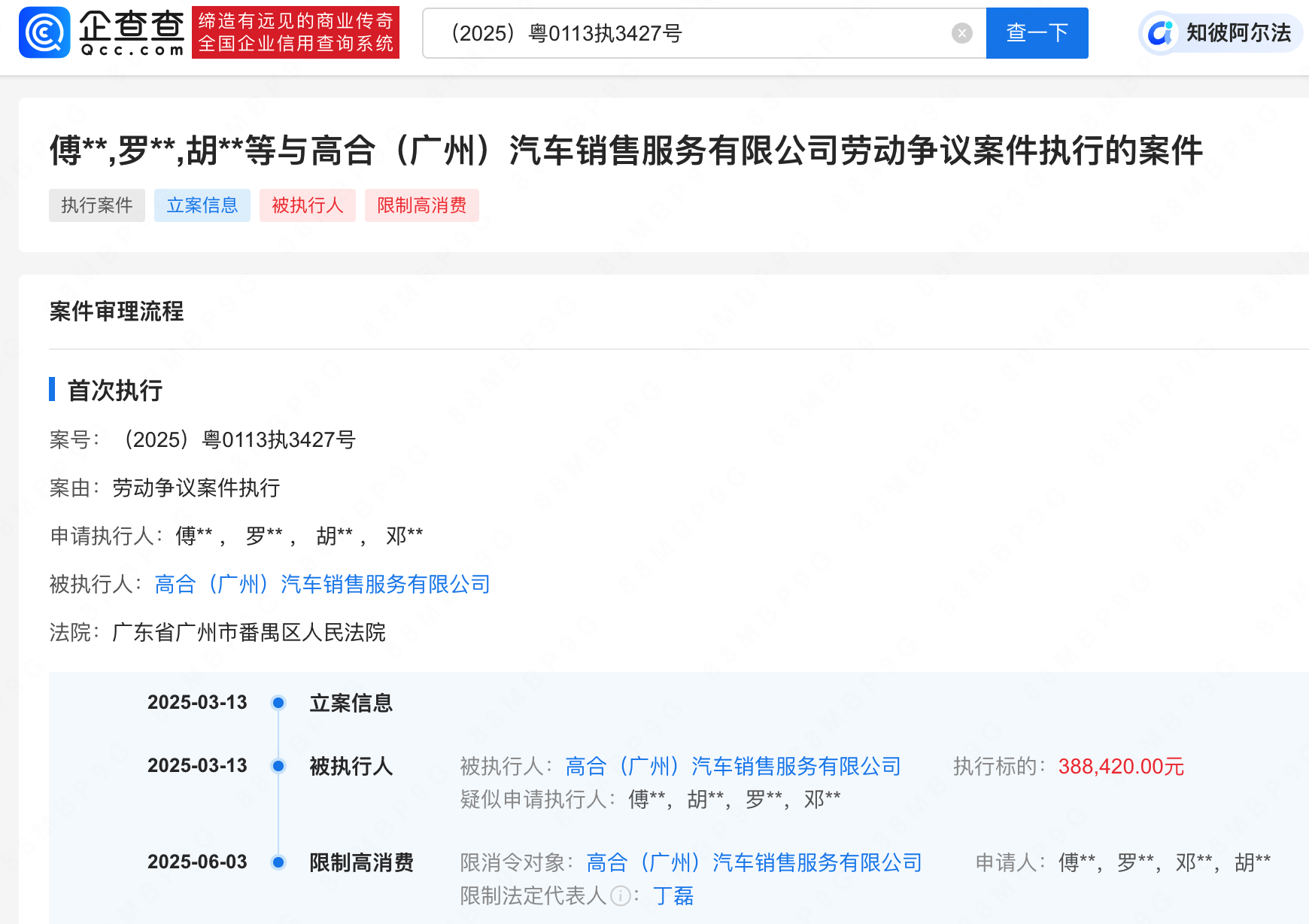Select the 立案信息 tag
This screenshot has height=924, width=1309.
click(202, 205)
